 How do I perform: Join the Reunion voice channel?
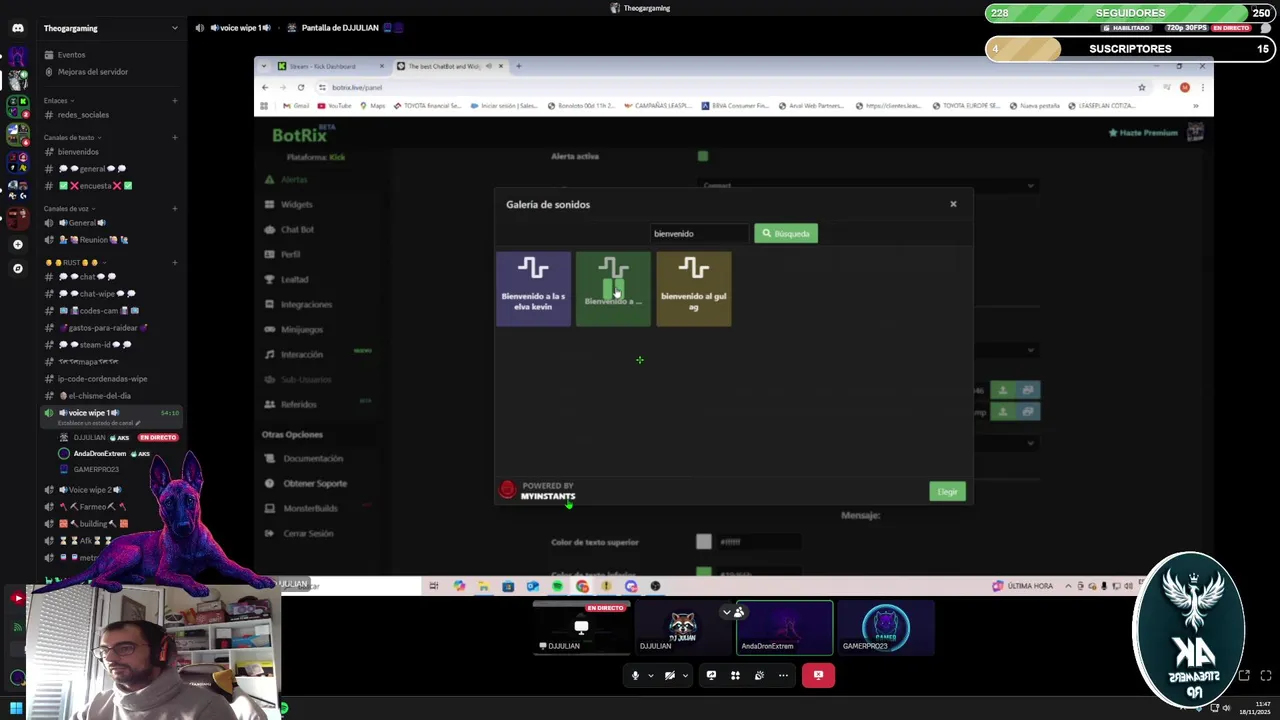(93, 240)
